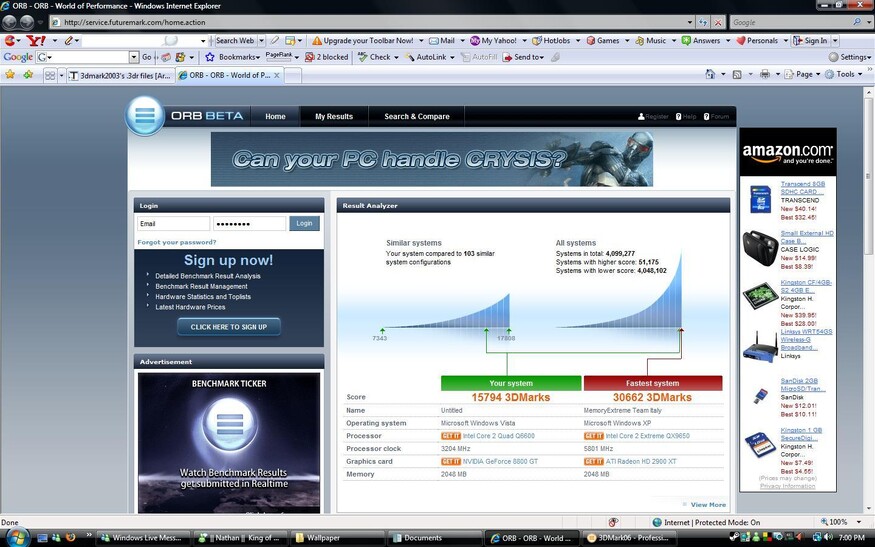Click the Yahoo! logo on toolbar

coord(36,40)
